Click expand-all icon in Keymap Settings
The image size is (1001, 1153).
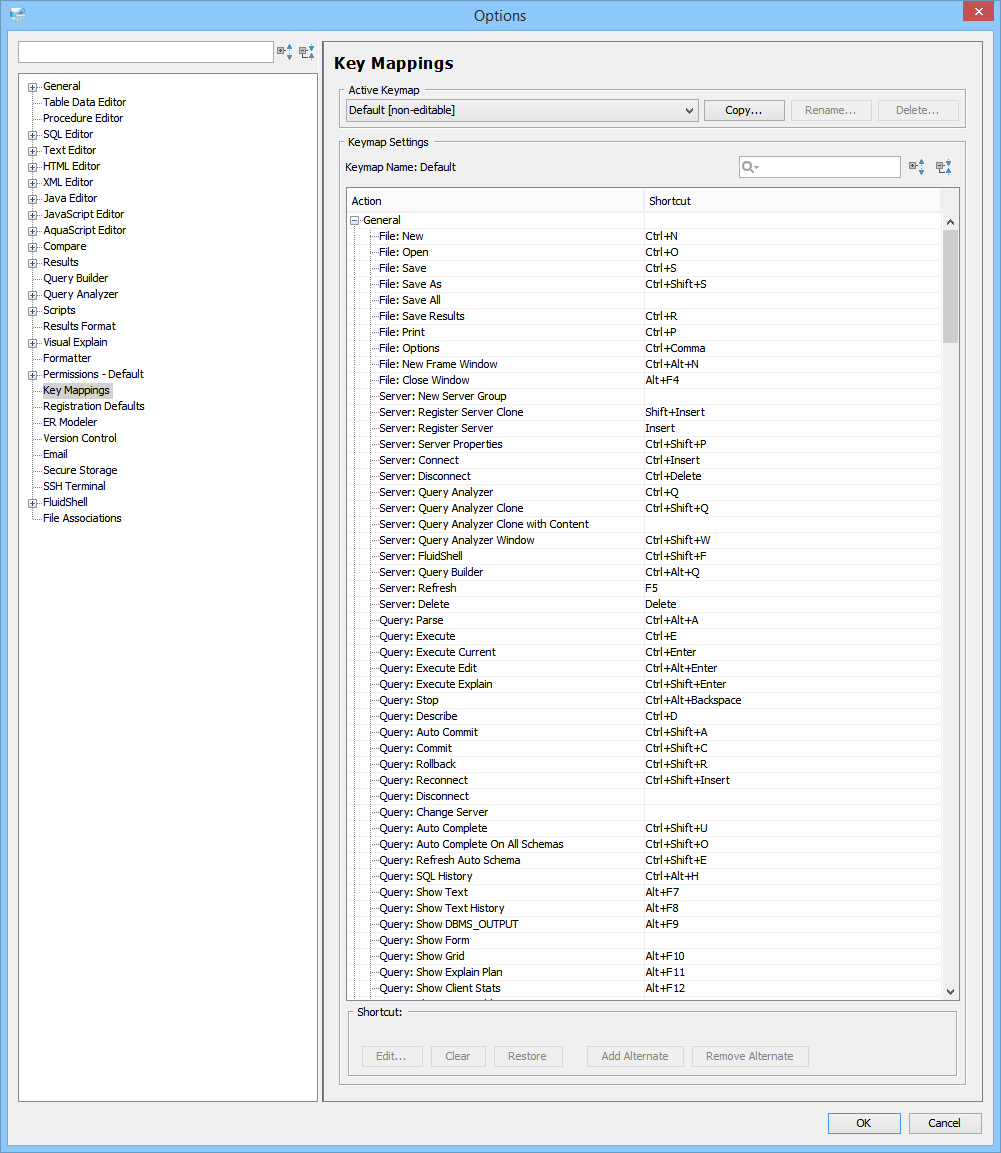[916, 167]
